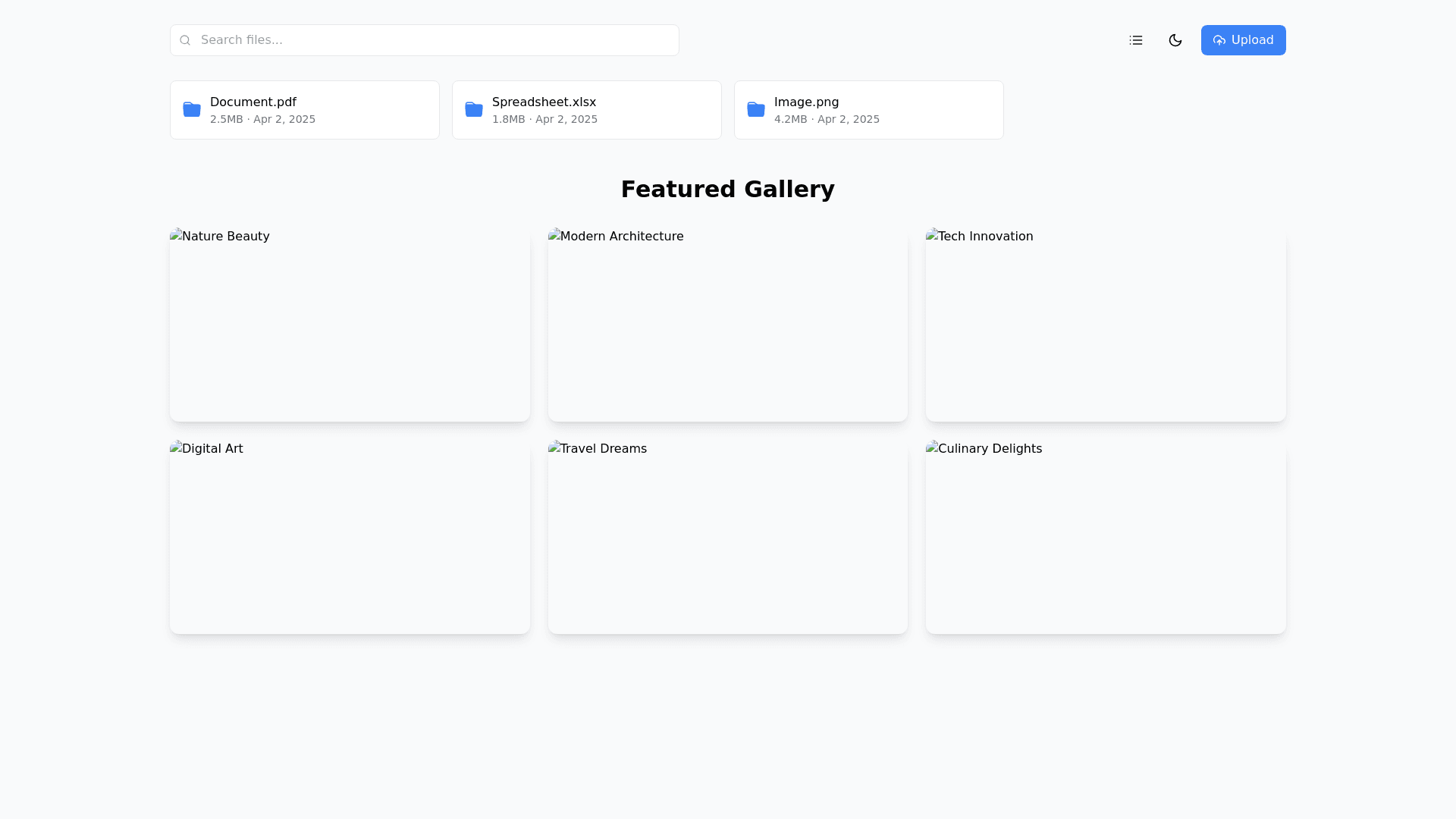Screen dimensions: 1456x819
Task: Toggle dark mode with moon icon
Action: [x=1175, y=40]
